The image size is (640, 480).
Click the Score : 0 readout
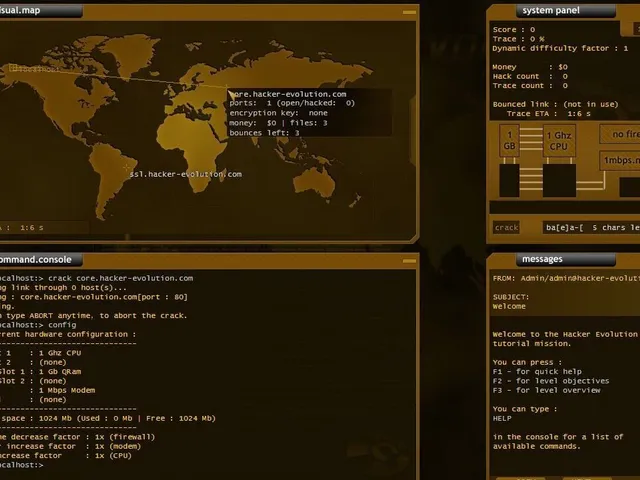513,29
